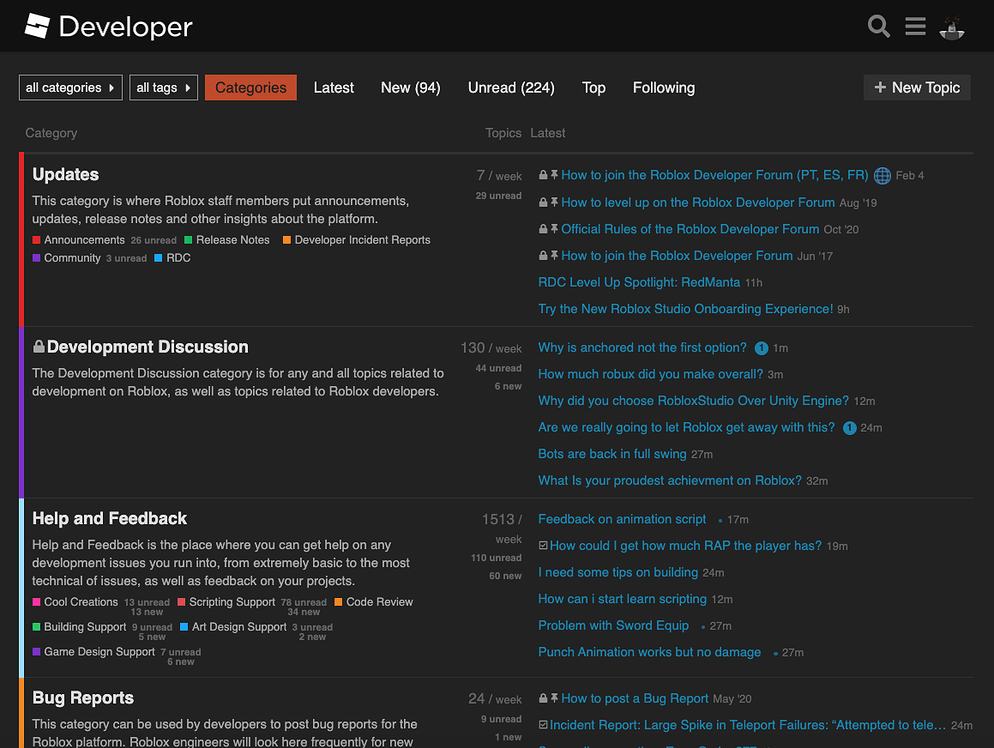The width and height of the screenshot is (994, 748).
Task: Click solved checkbox icon on Incident Report topic
Action: click(543, 725)
